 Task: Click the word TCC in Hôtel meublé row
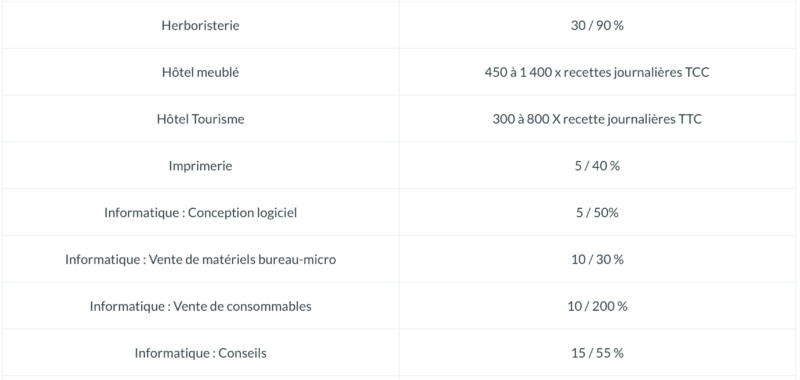click(697, 72)
